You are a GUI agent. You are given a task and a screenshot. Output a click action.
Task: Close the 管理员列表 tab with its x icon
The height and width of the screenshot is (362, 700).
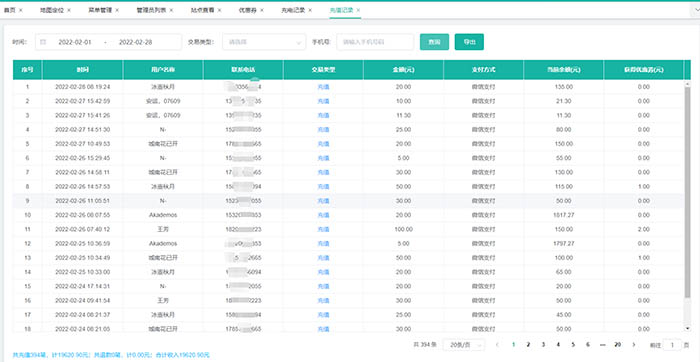tap(171, 10)
